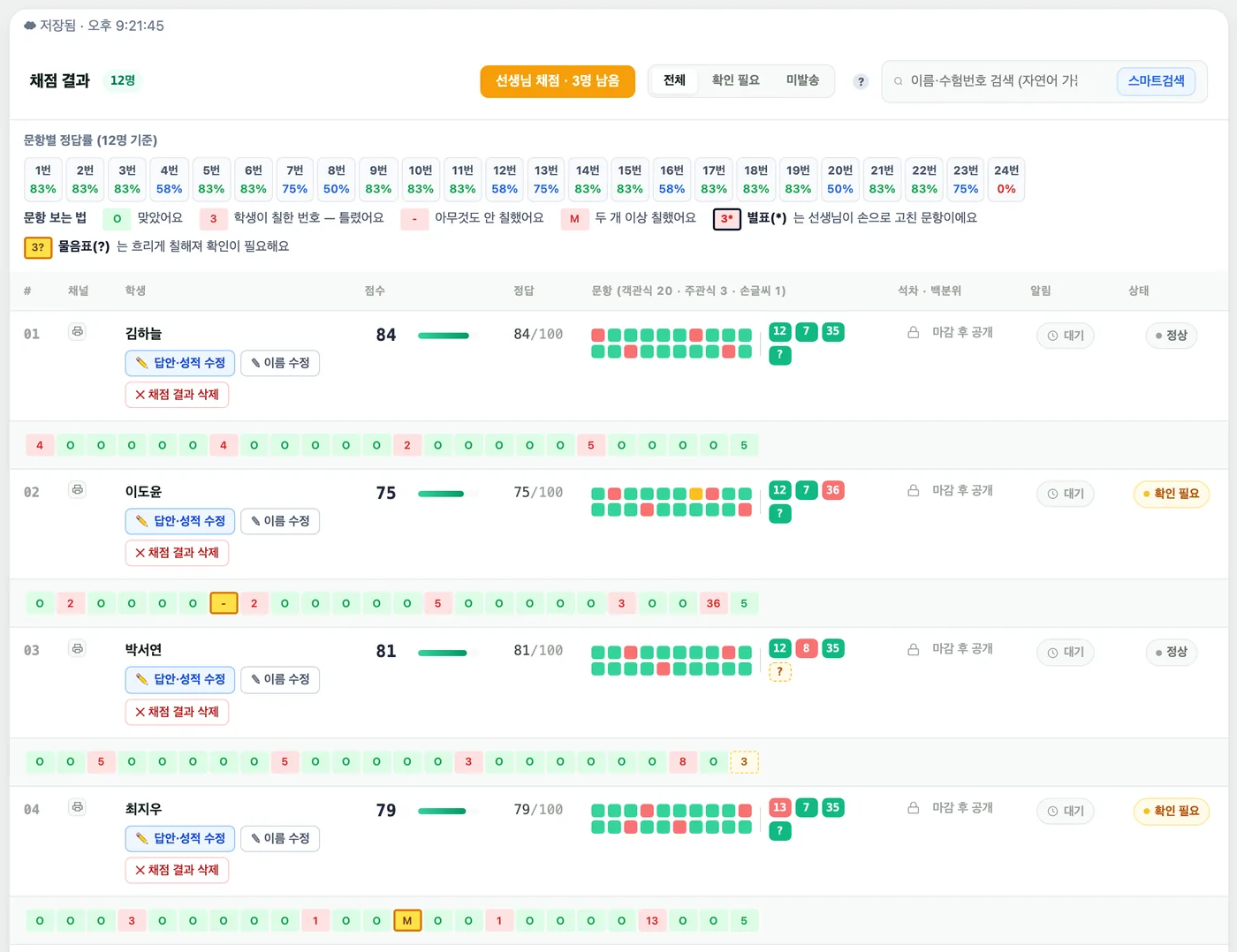Click the highlighted dash answer cell for 이도윤

pos(224,603)
